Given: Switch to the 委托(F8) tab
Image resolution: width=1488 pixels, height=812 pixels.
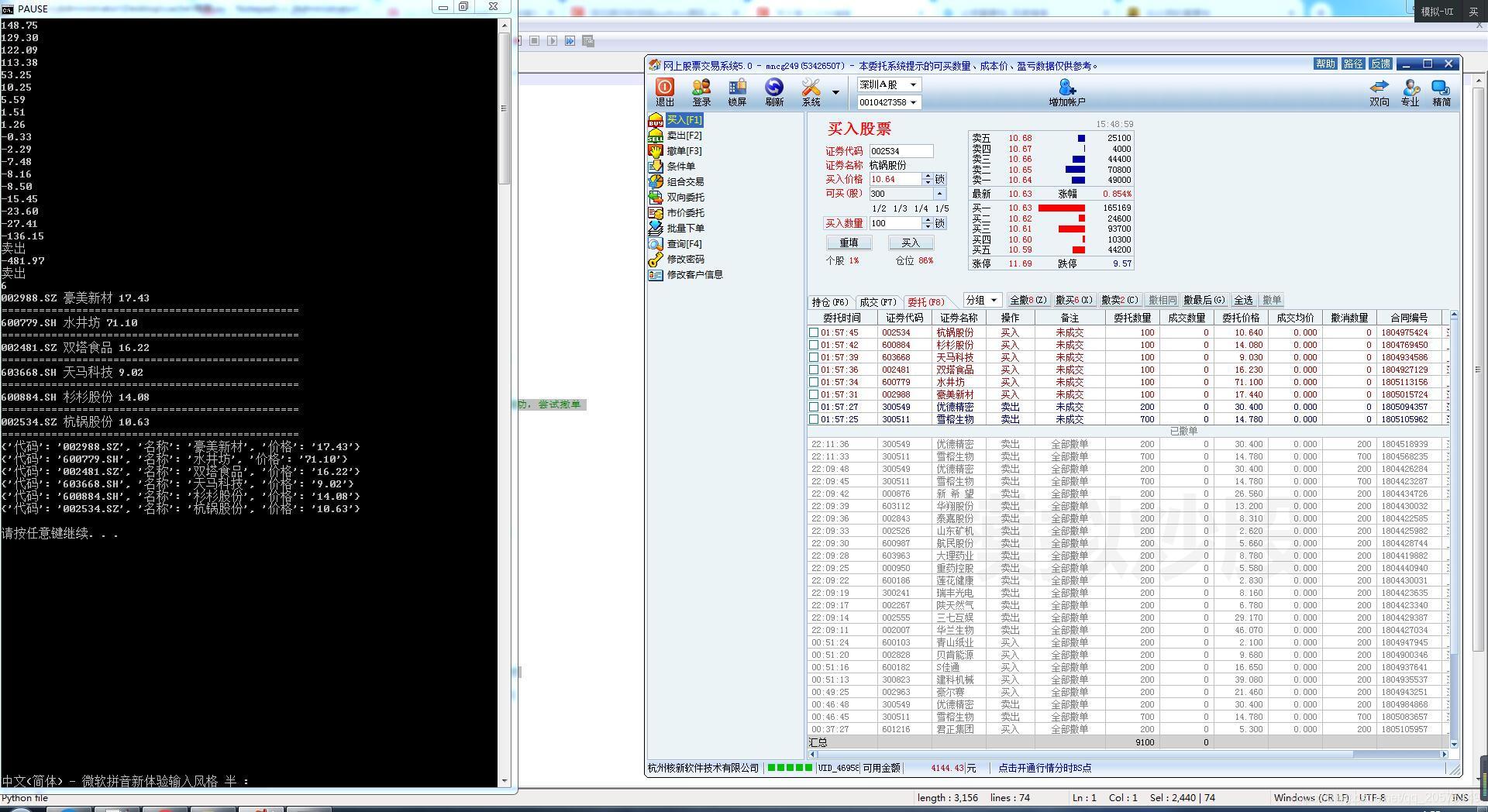Looking at the screenshot, I should click(926, 301).
